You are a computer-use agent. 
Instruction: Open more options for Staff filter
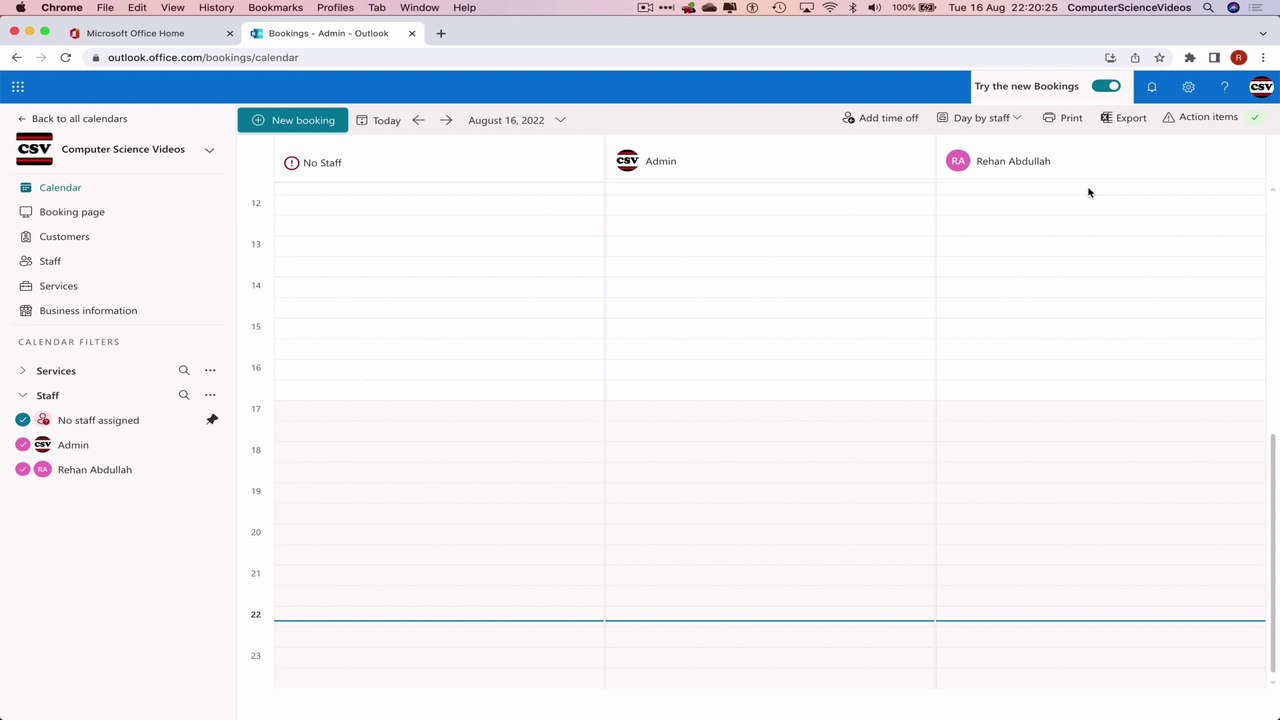pos(210,395)
